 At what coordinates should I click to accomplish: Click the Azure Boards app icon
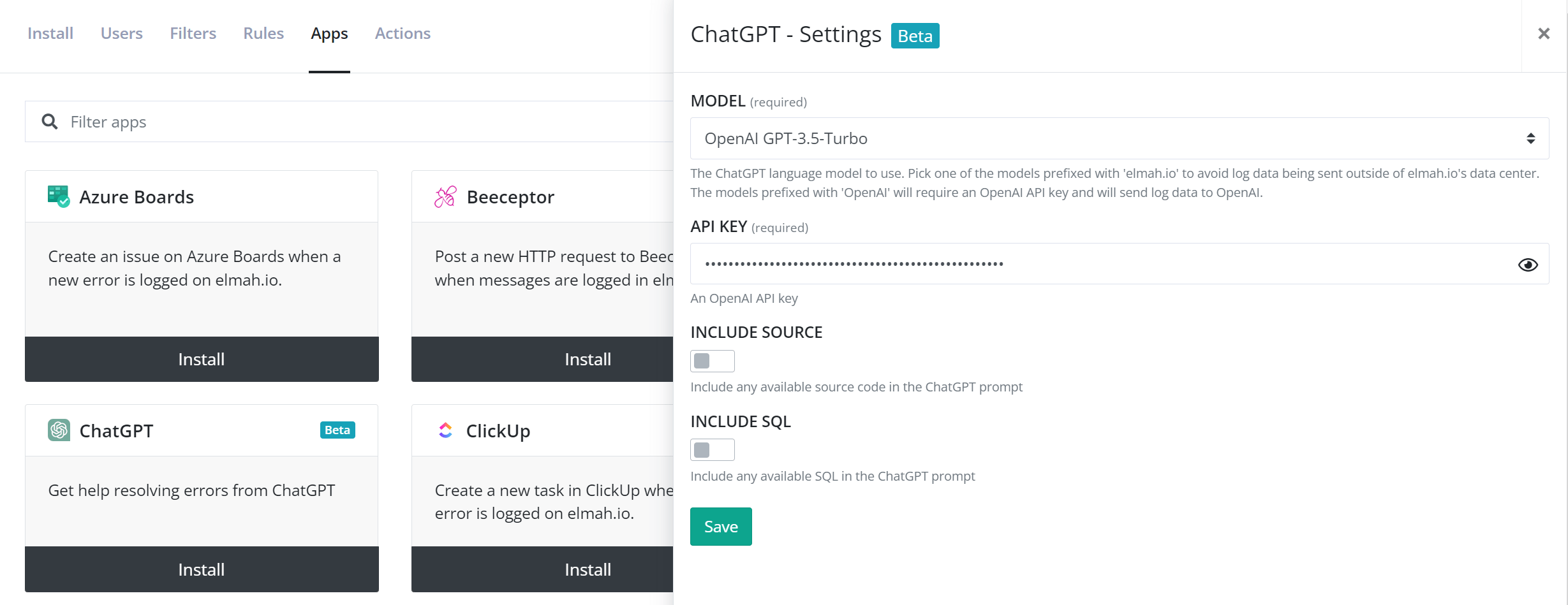tap(58, 196)
